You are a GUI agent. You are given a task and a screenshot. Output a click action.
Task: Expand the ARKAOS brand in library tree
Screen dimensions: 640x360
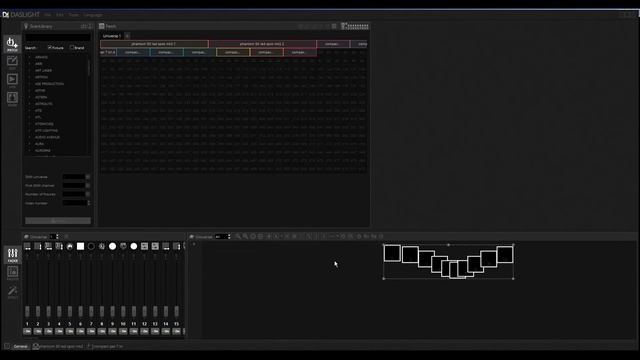[29, 57]
